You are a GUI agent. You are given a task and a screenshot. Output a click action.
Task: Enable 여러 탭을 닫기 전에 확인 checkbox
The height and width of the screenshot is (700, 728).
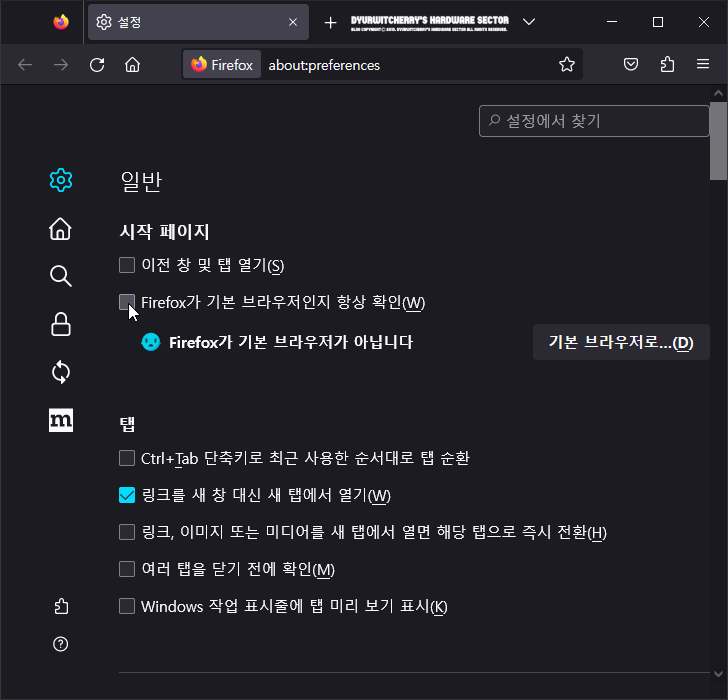[x=127, y=569]
